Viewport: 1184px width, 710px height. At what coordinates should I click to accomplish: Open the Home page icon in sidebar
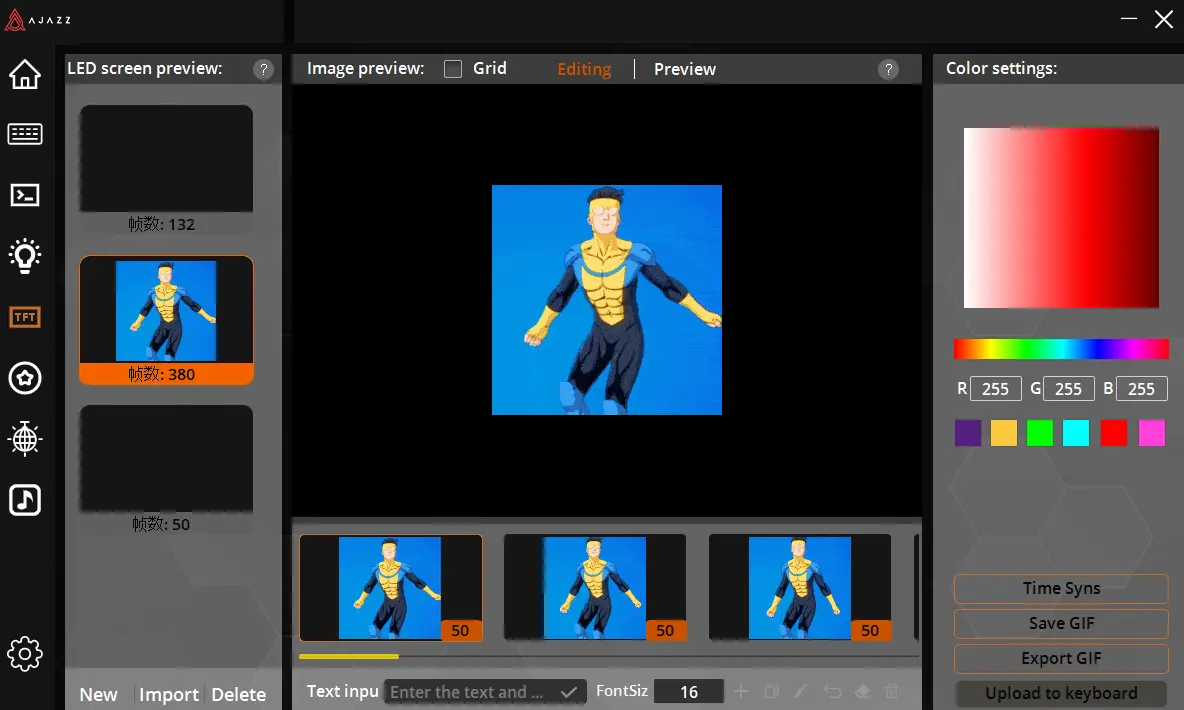tap(25, 74)
